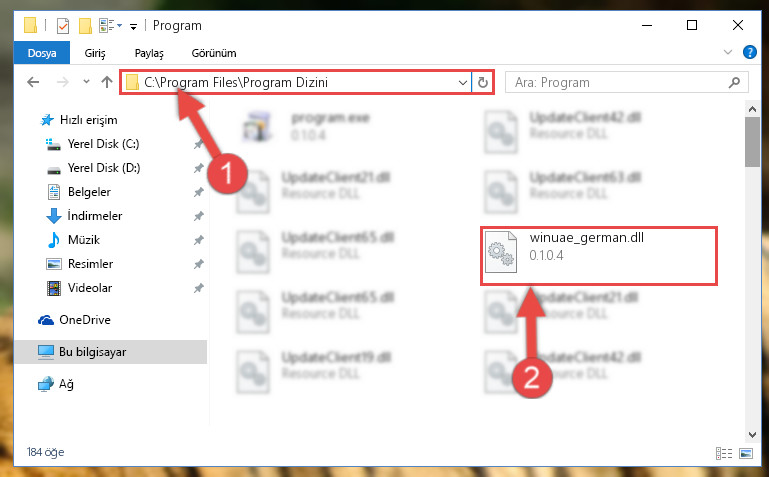
Task: Toggle the pin next to Yerel Disk (C:)
Action: point(198,144)
